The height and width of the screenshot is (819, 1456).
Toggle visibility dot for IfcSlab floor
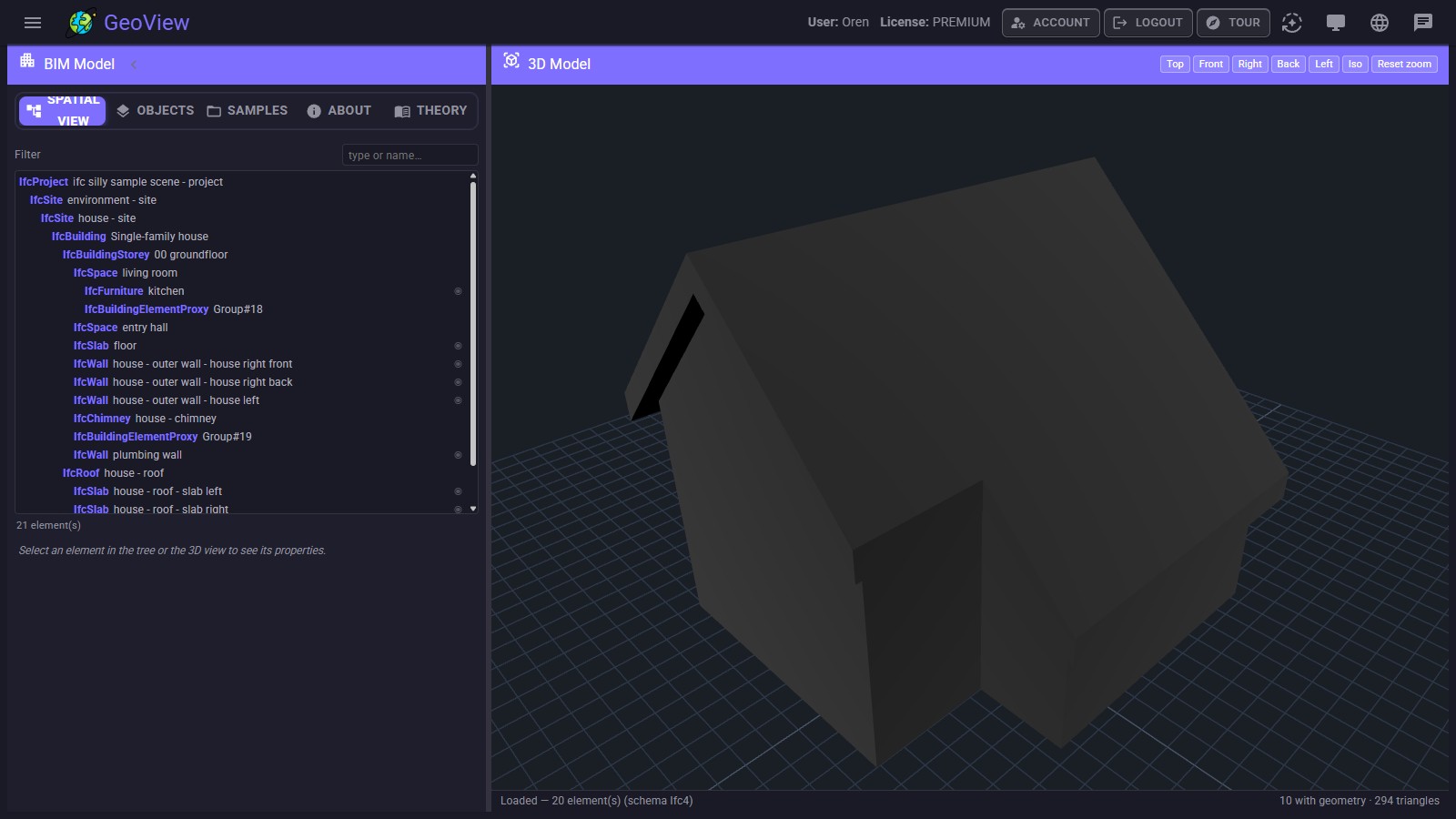point(458,346)
